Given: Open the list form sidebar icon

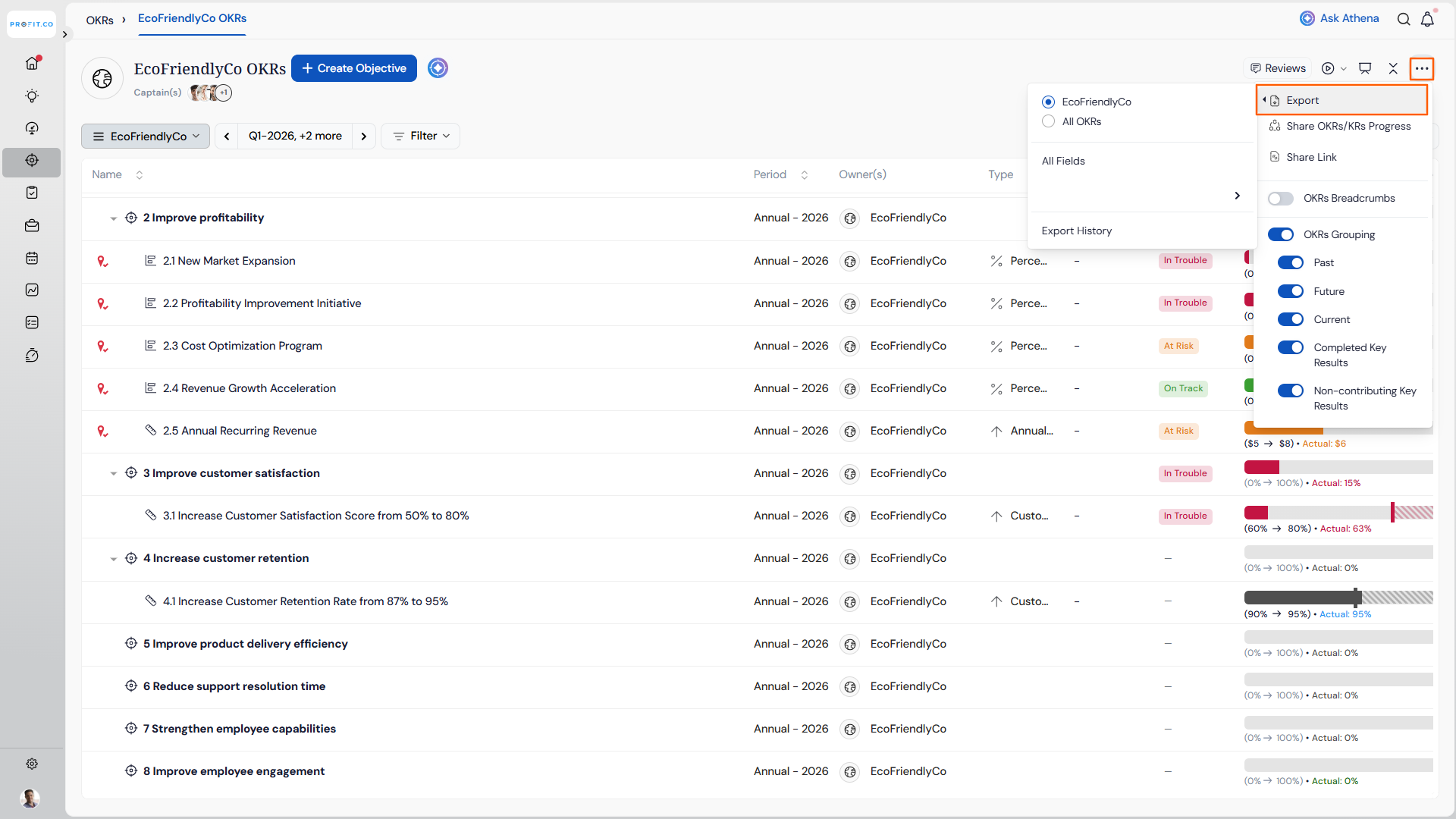Looking at the screenshot, I should click(32, 322).
